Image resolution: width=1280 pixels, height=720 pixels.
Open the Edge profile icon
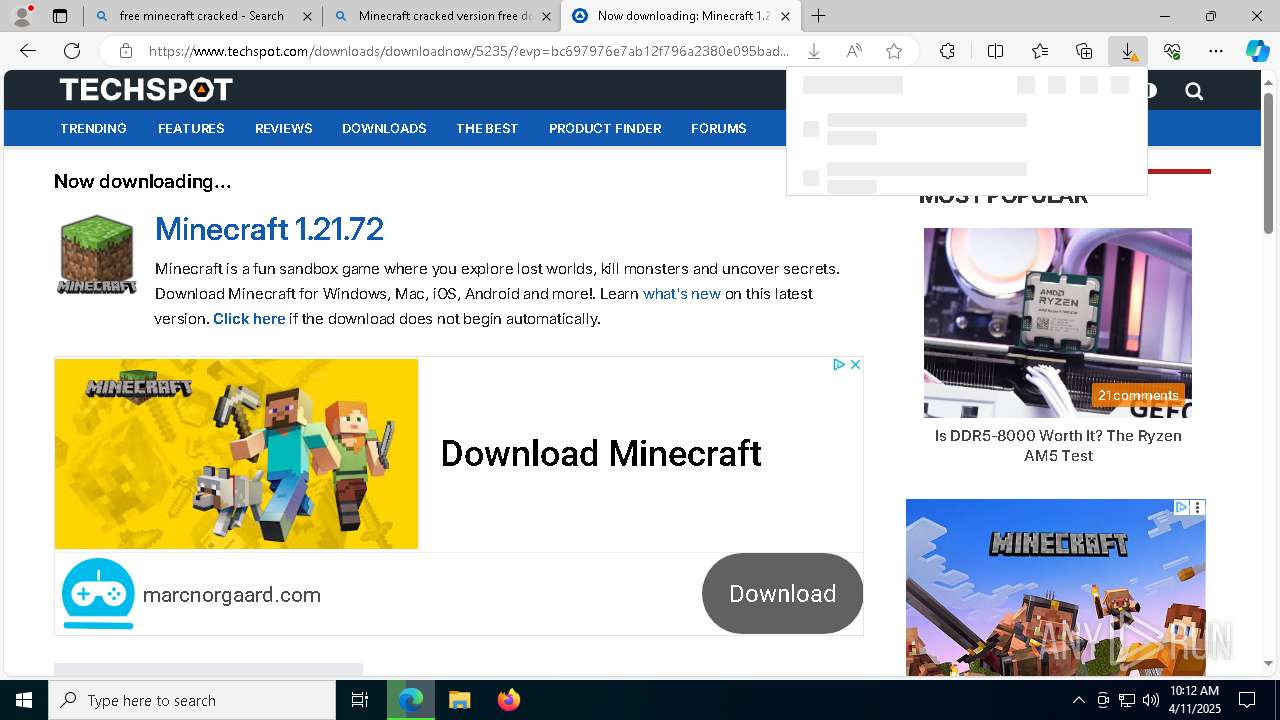22,16
